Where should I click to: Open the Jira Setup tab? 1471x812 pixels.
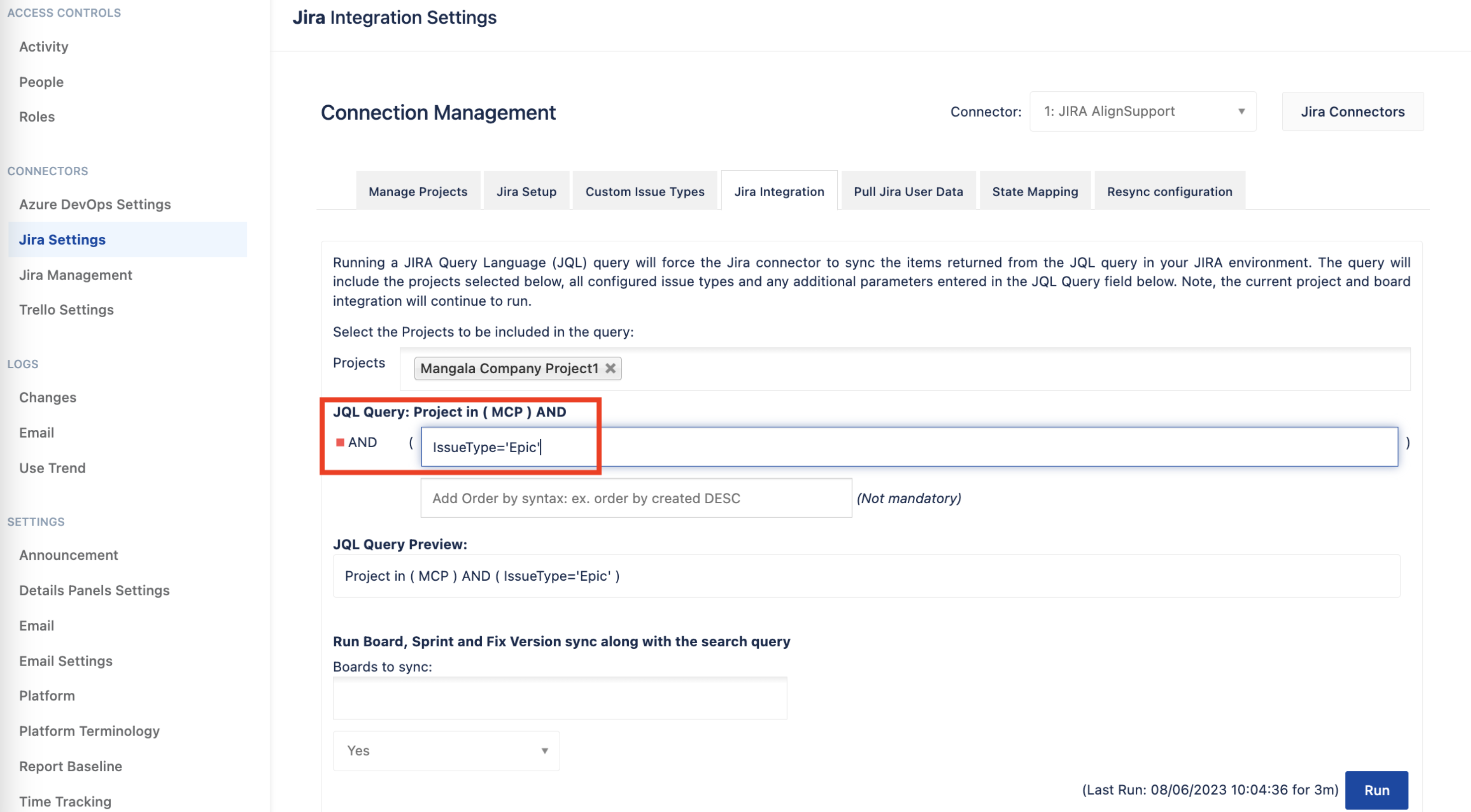point(526,192)
